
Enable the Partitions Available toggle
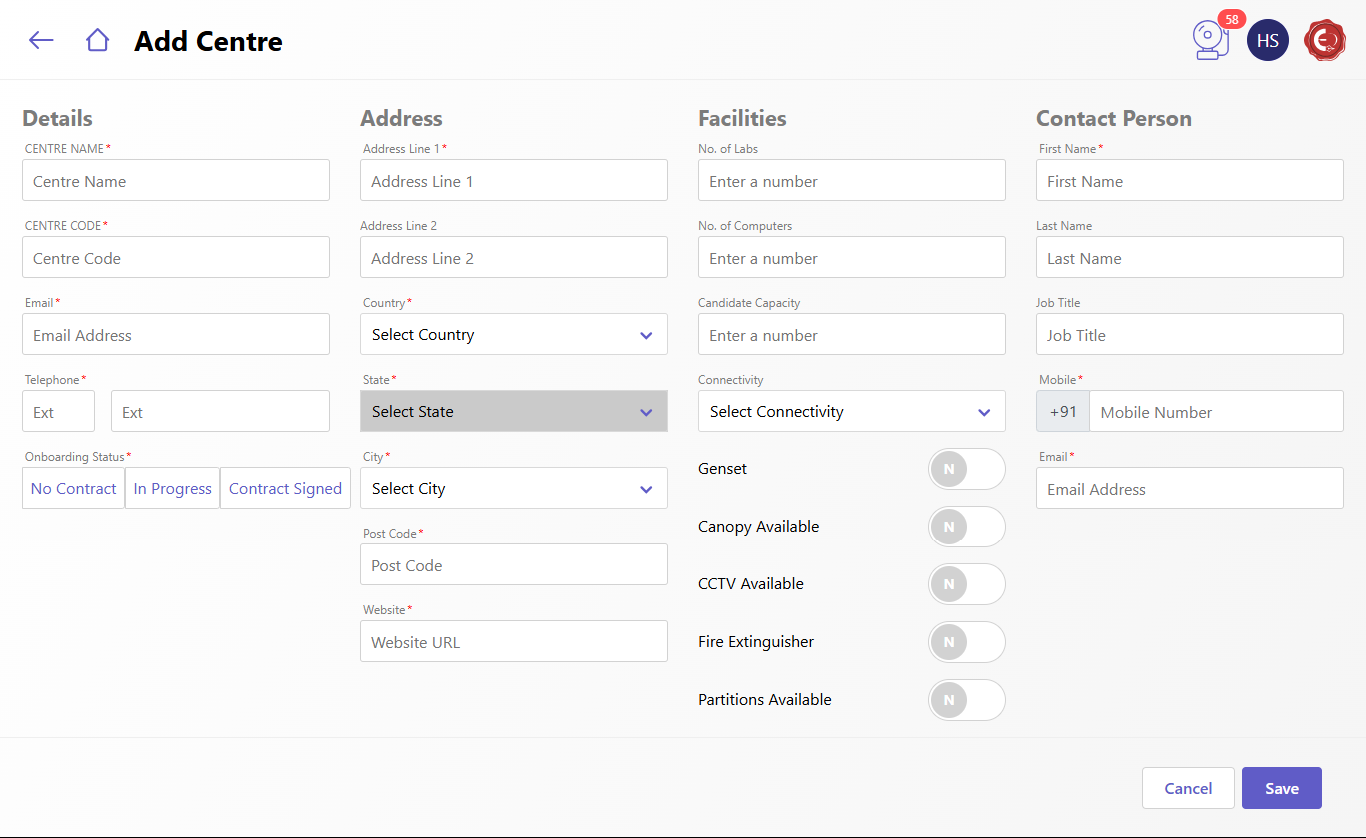point(966,700)
